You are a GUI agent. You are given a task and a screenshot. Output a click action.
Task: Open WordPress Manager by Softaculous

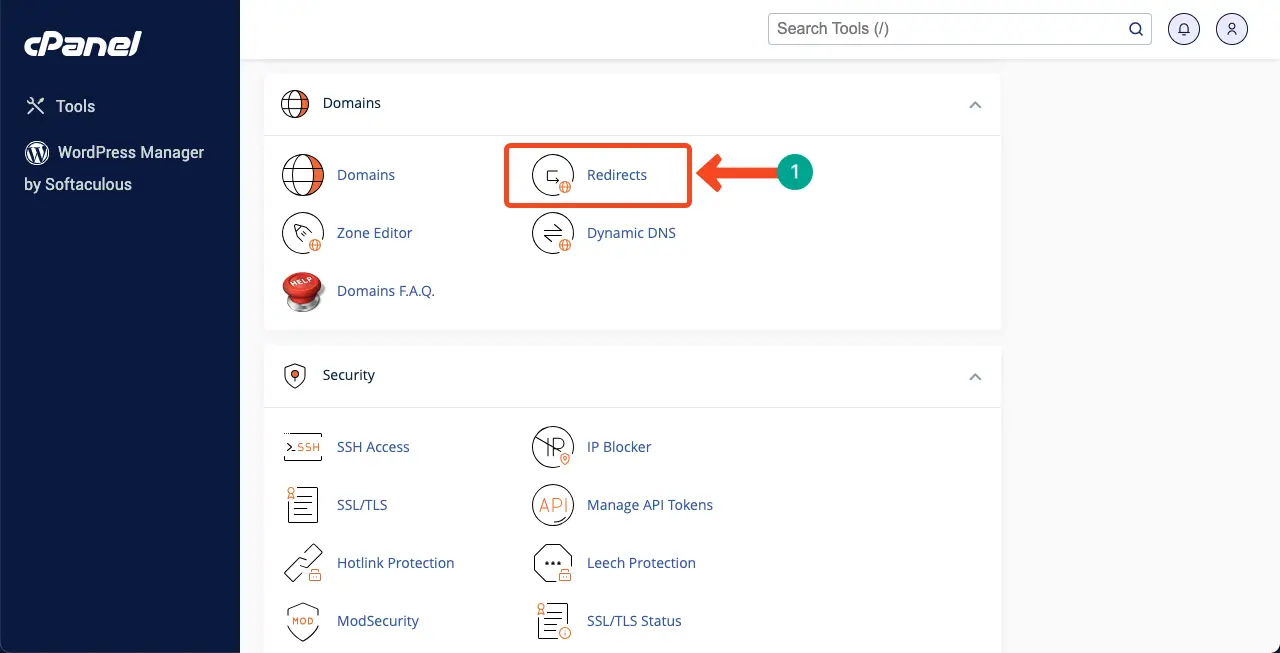tap(114, 168)
